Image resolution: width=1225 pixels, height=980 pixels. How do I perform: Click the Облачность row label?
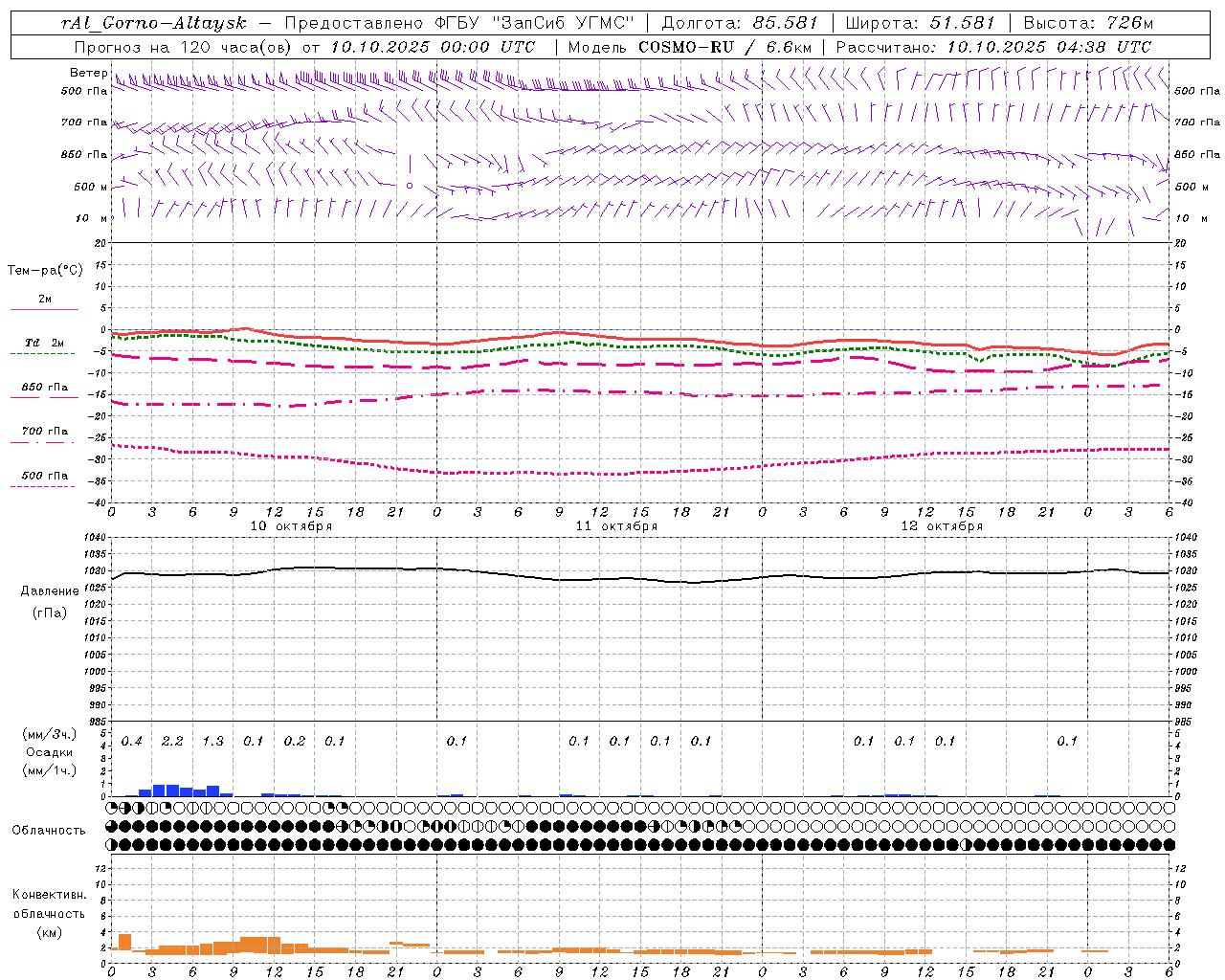[49, 831]
